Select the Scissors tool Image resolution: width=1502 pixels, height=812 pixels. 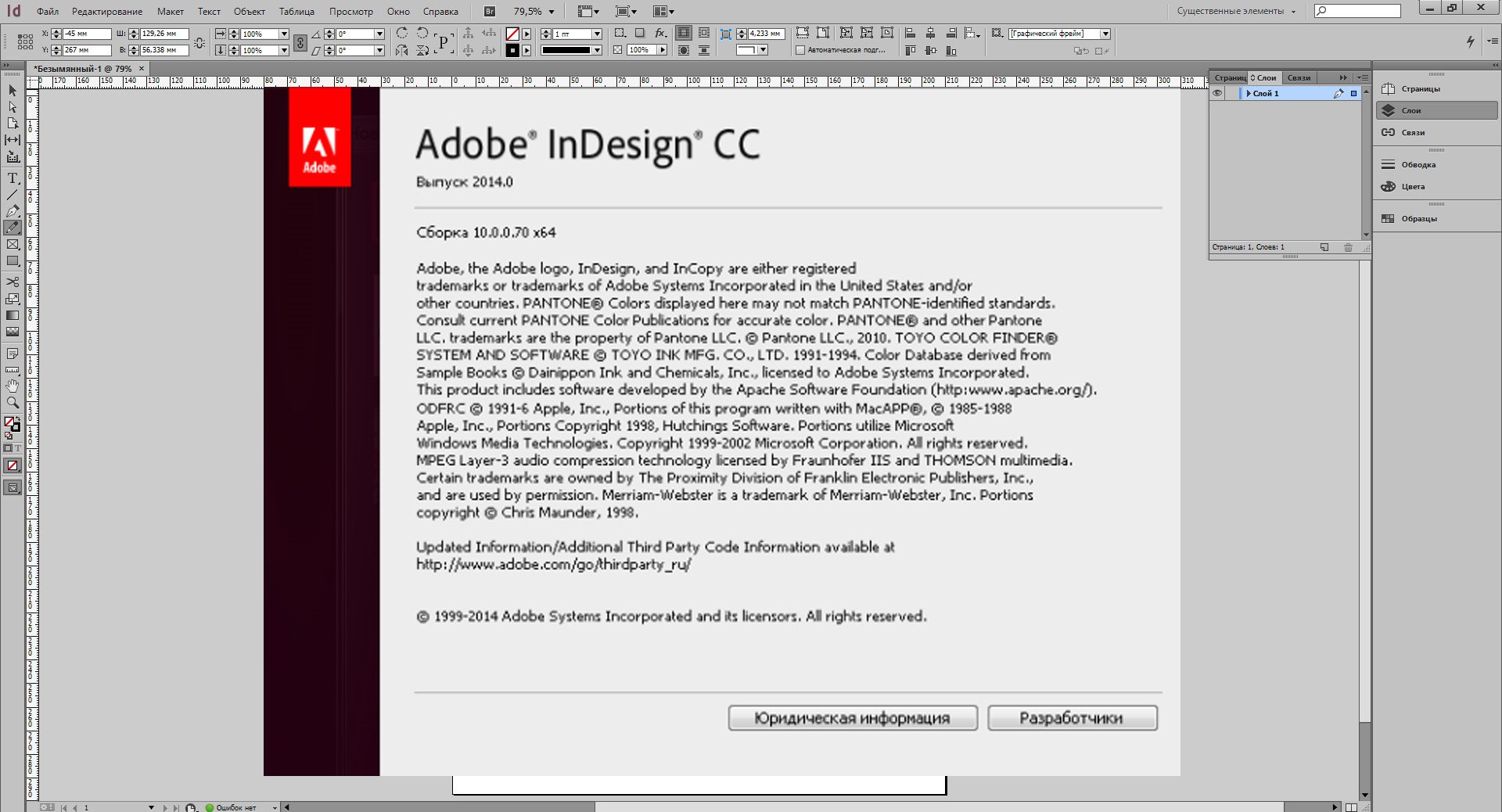(x=13, y=282)
